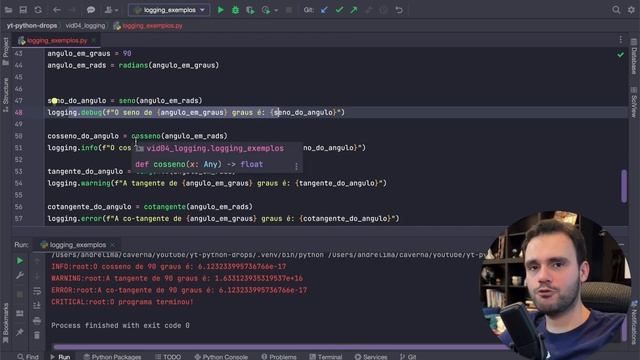The image size is (640, 360).
Task: Click the logging.warning line 54
Action: [x=217, y=183]
